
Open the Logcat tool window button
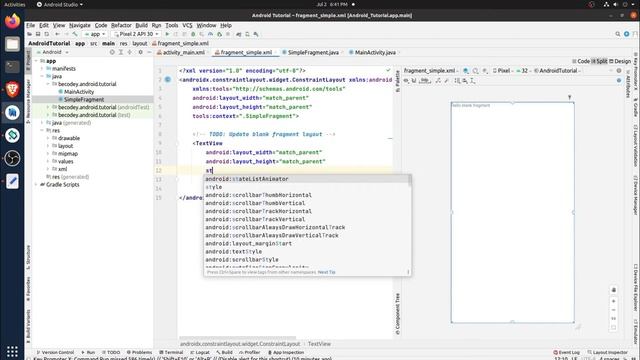pos(200,352)
